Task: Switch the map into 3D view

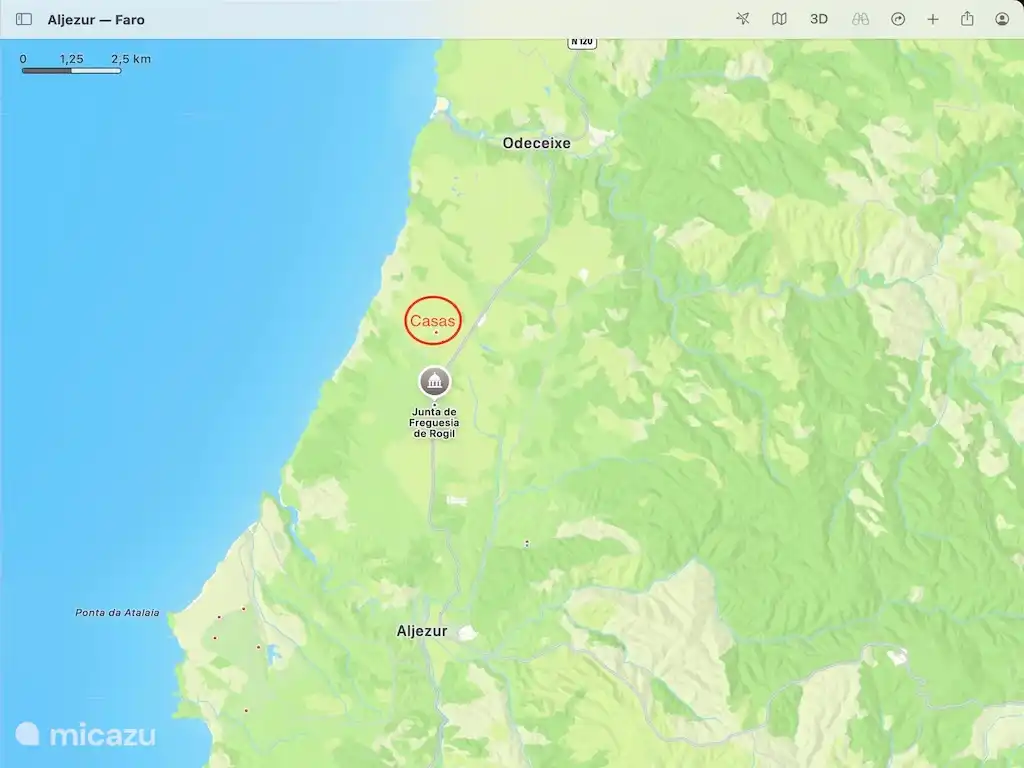Action: [x=819, y=19]
